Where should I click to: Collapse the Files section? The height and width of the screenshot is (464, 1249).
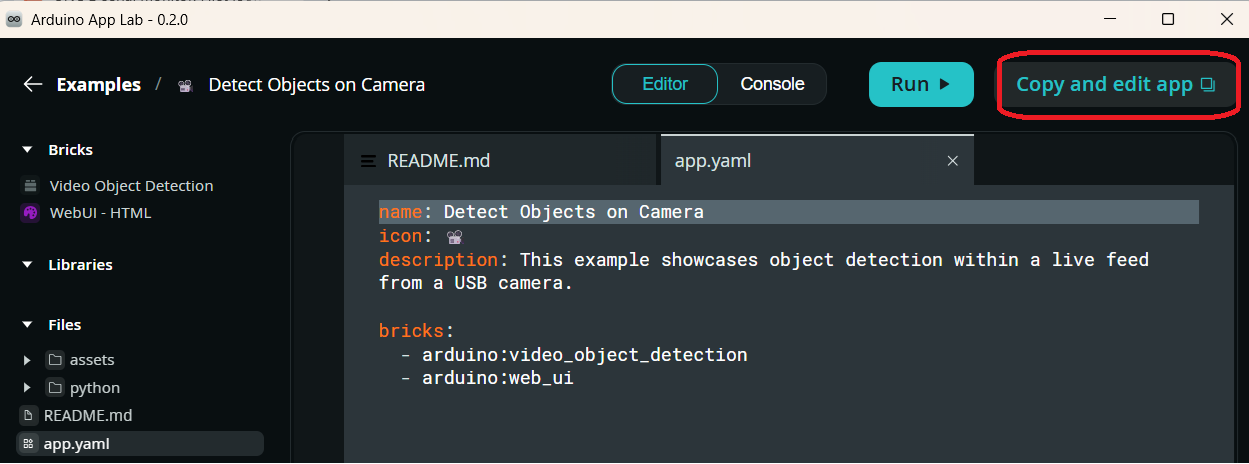coord(27,325)
